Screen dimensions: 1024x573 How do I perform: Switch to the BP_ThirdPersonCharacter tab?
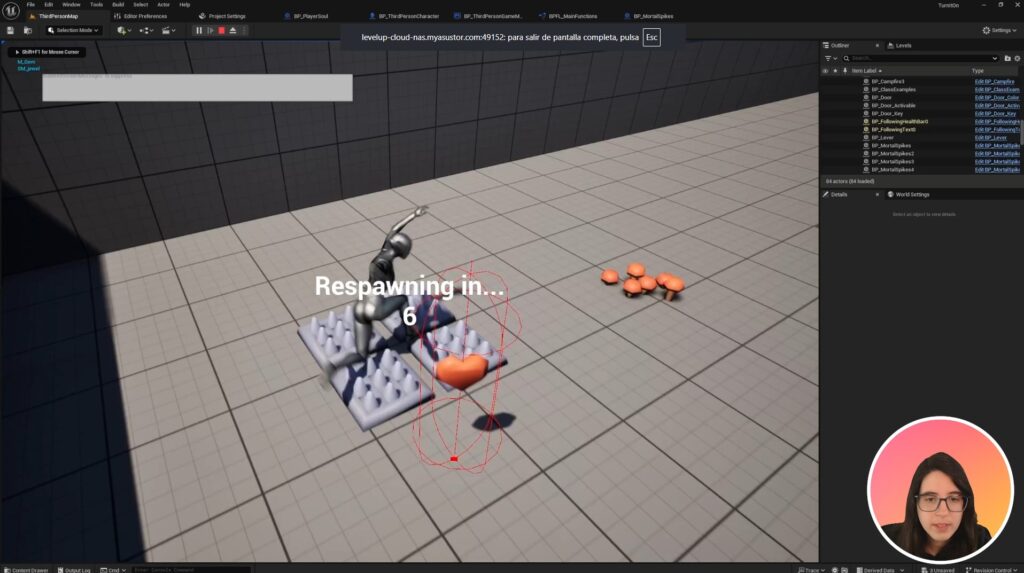[x=404, y=16]
